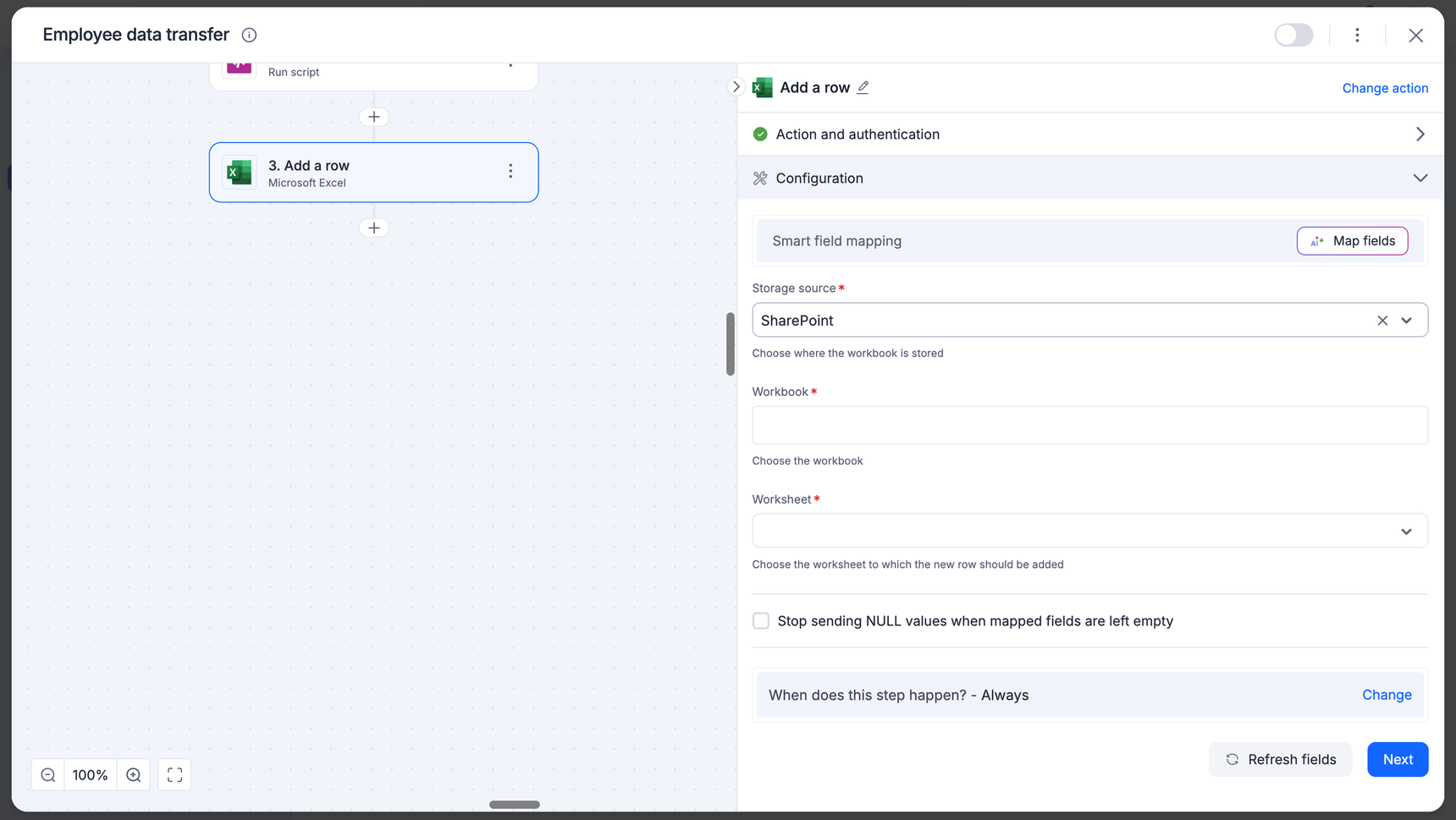Open the workflow options kebab menu in header
The height and width of the screenshot is (820, 1456).
click(1357, 35)
